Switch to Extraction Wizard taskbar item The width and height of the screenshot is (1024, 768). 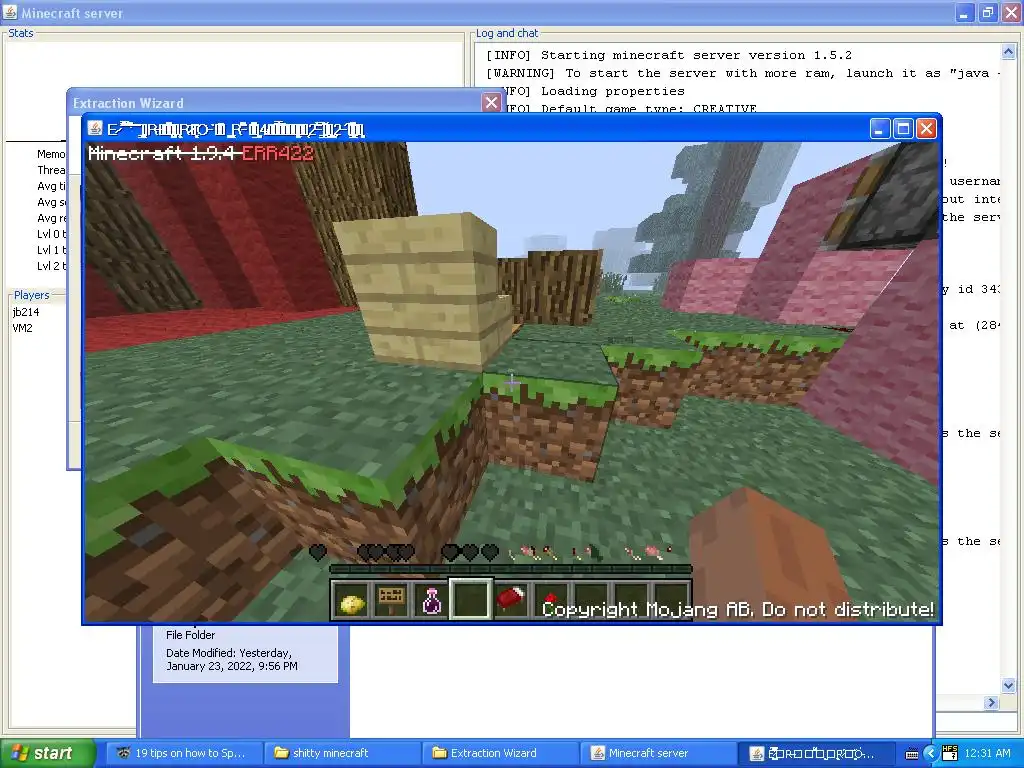(499, 753)
